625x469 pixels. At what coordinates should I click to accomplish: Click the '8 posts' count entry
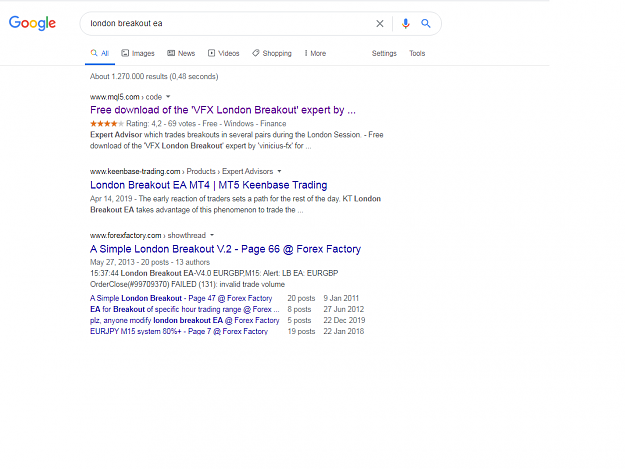(299, 309)
